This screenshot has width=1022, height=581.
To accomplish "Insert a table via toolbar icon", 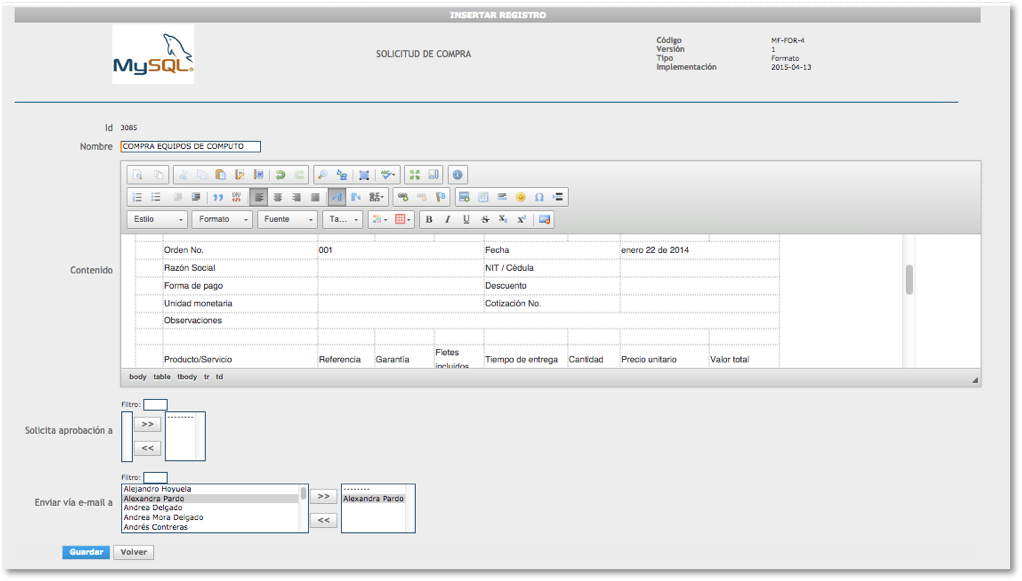I will 483,197.
